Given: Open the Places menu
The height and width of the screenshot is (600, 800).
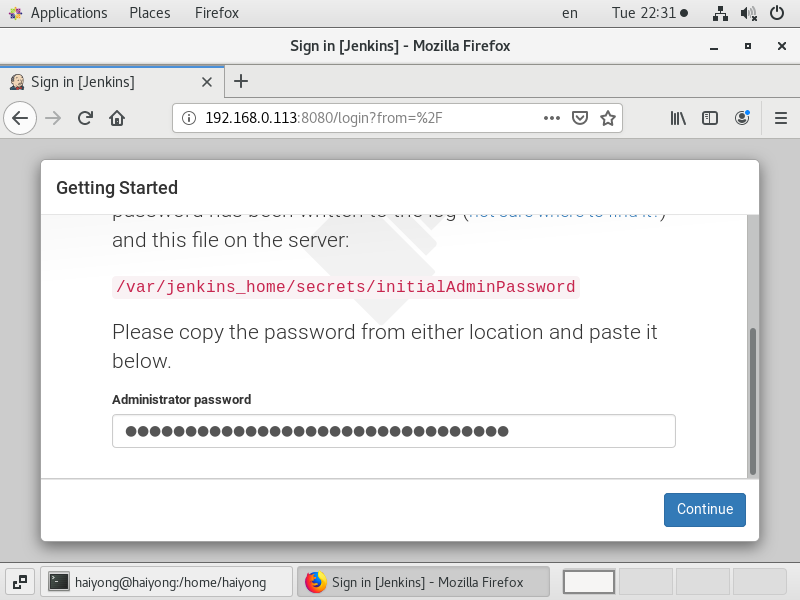Looking at the screenshot, I should 149,13.
